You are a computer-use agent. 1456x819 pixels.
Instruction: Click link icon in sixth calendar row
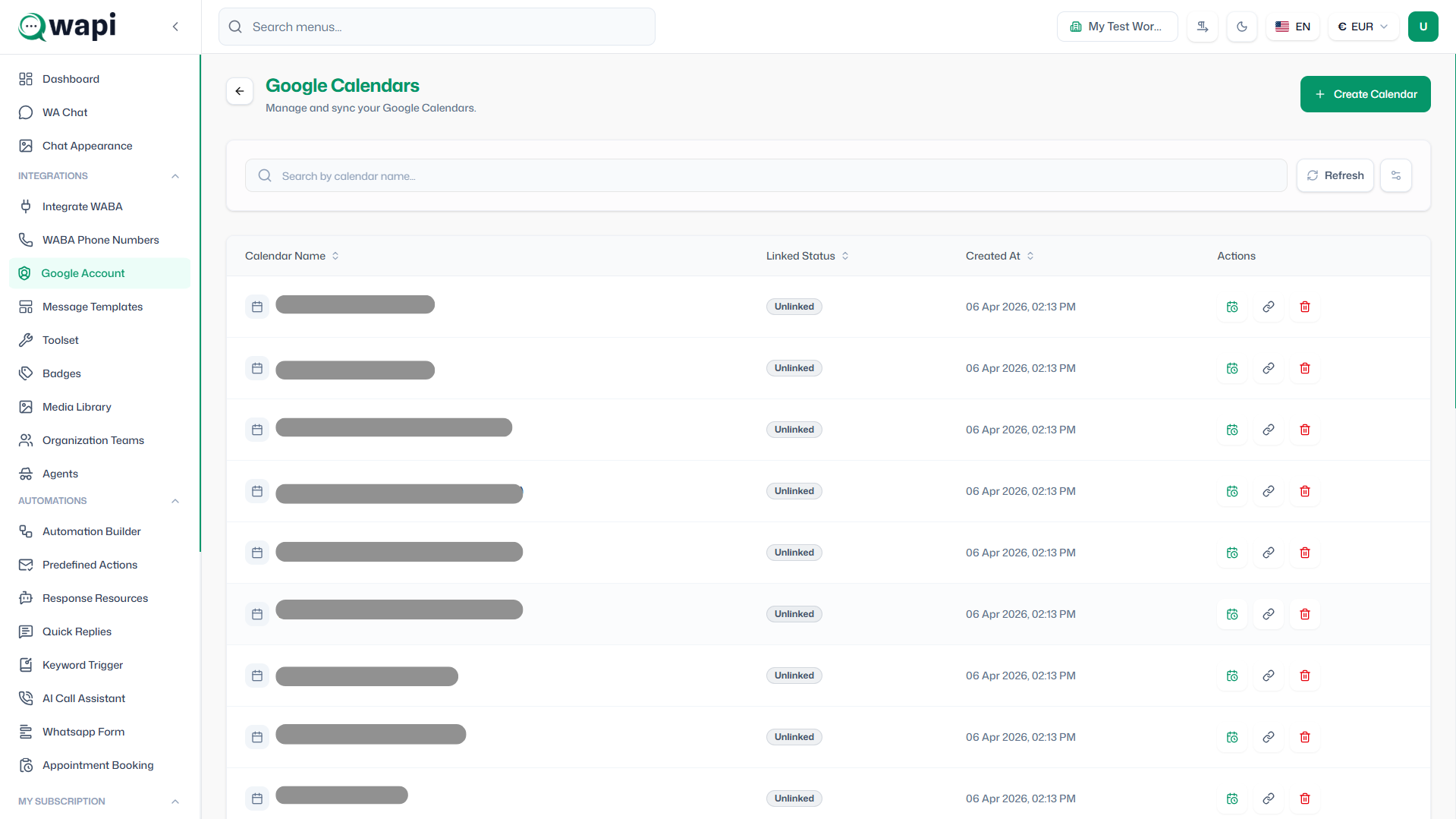coord(1269,614)
